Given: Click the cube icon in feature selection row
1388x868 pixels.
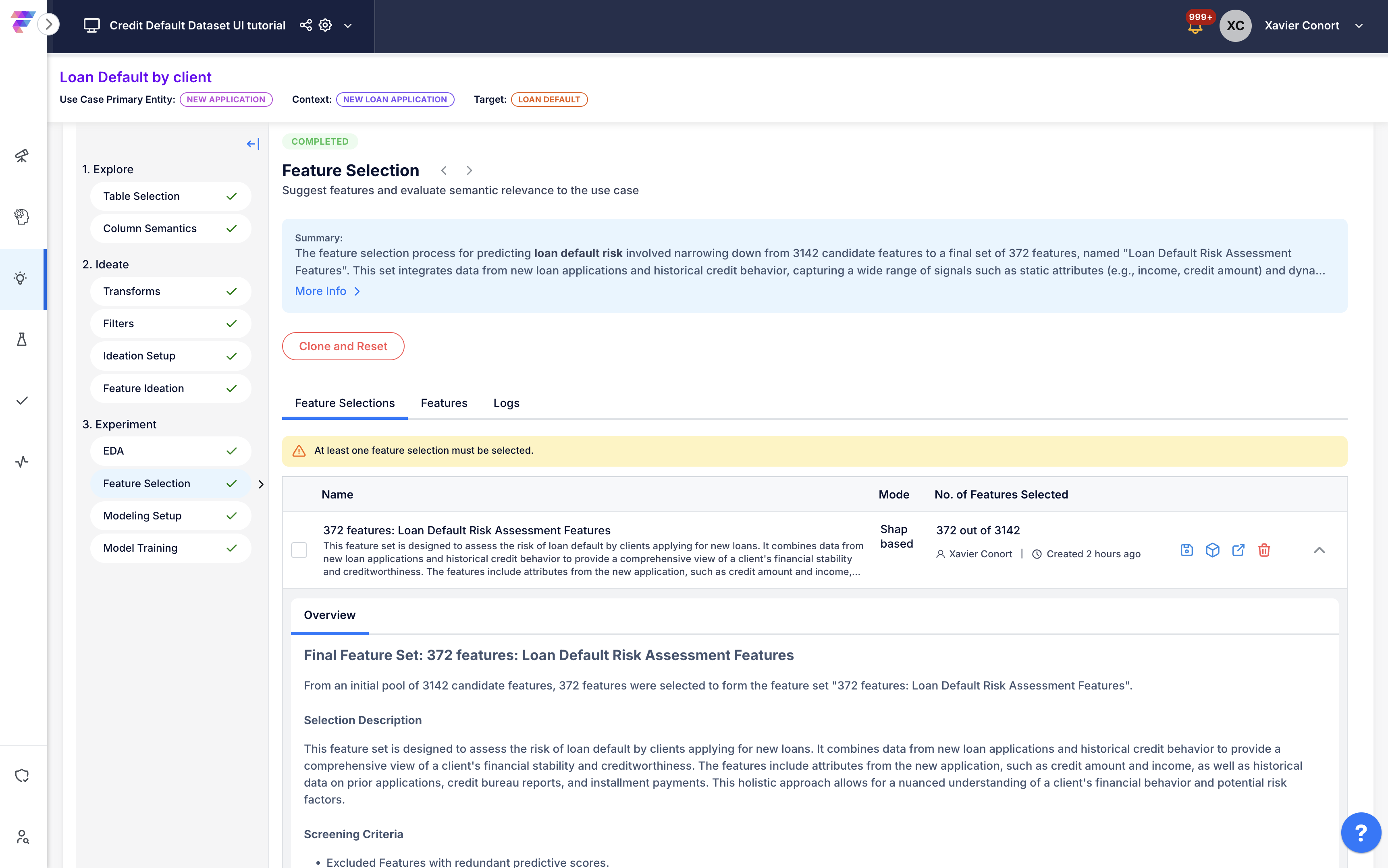Looking at the screenshot, I should [x=1212, y=550].
